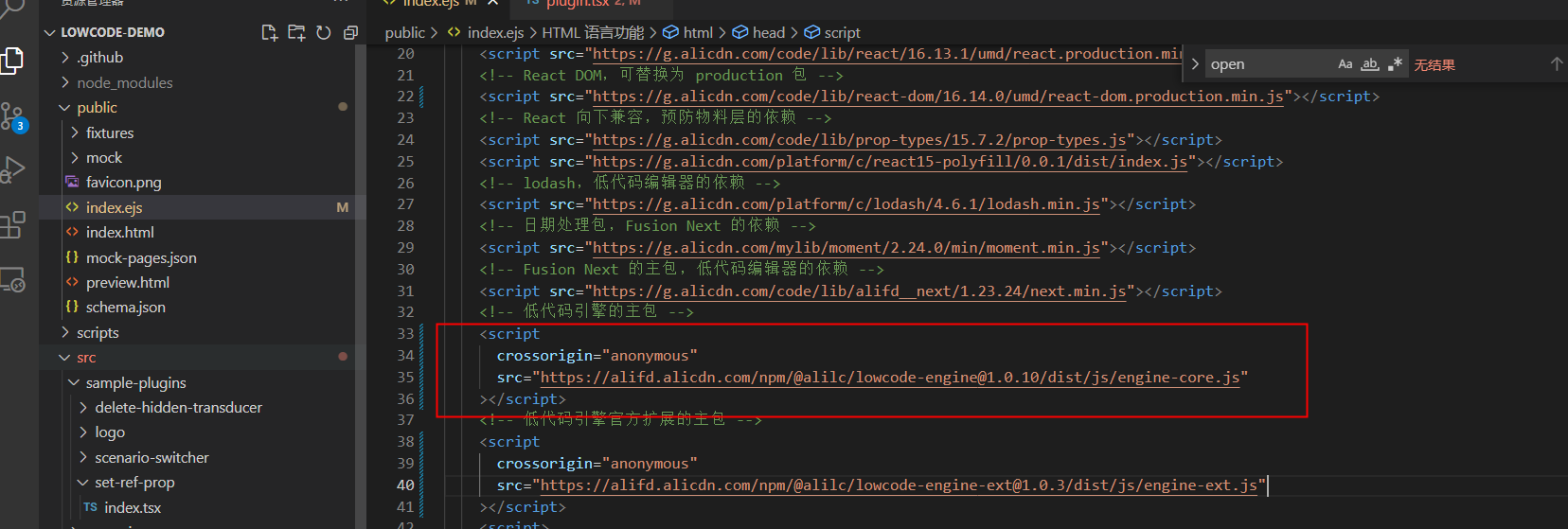Click the react.production URL on line 20

(x=887, y=54)
